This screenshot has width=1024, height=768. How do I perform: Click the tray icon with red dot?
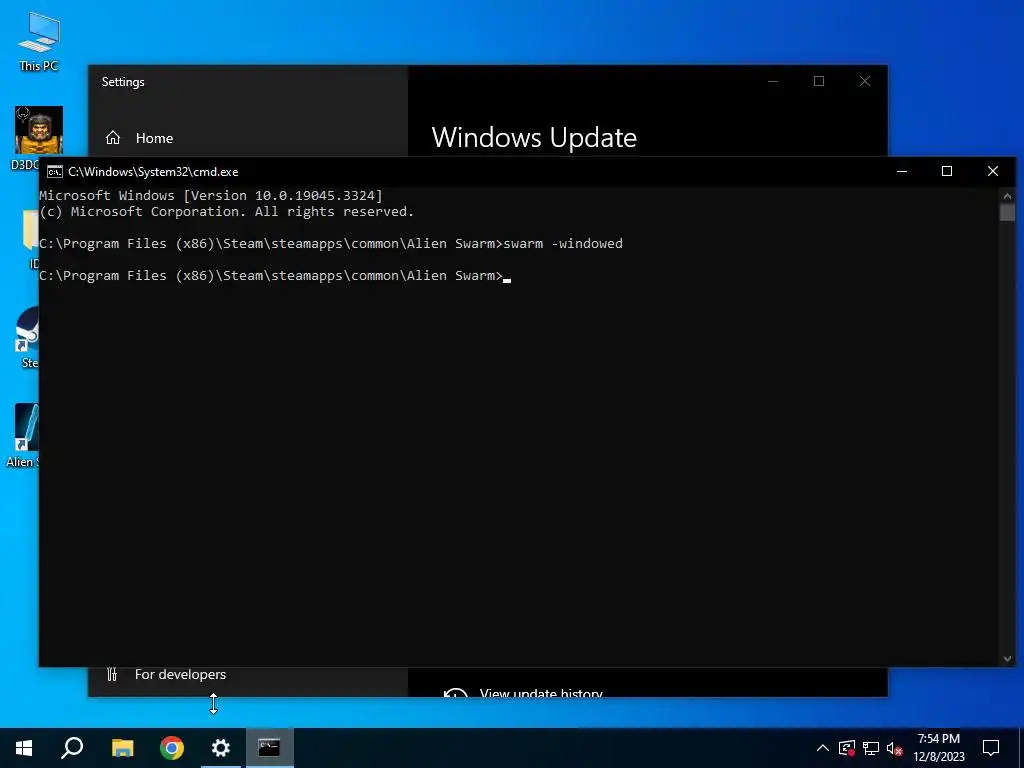(x=847, y=748)
